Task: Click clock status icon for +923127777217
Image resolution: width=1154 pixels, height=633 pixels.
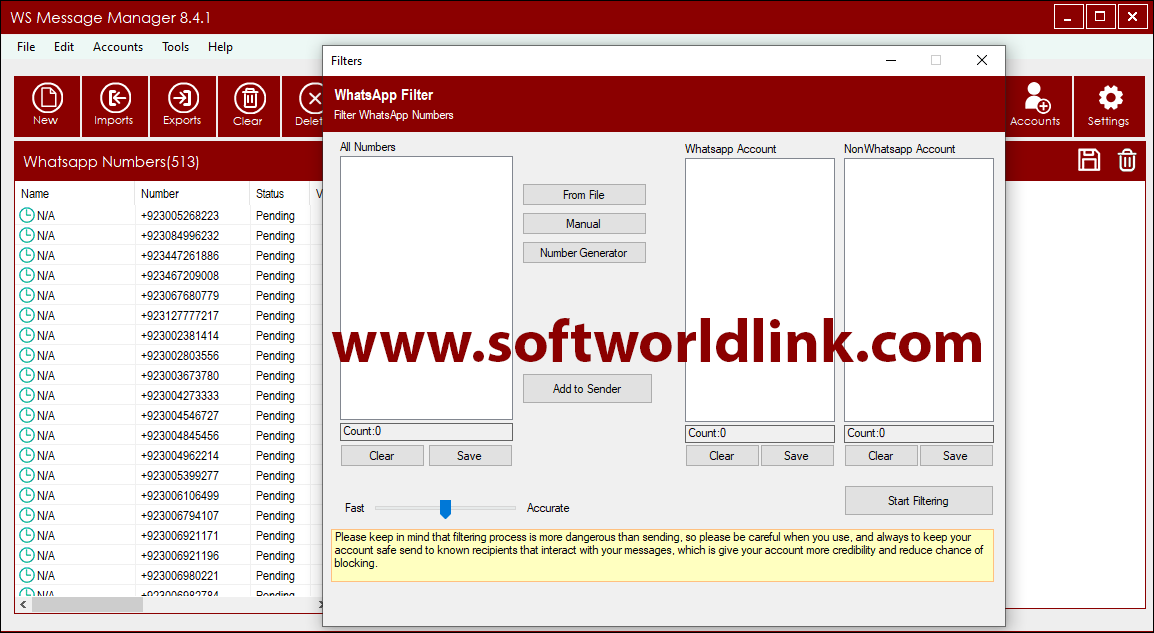Action: point(26,315)
